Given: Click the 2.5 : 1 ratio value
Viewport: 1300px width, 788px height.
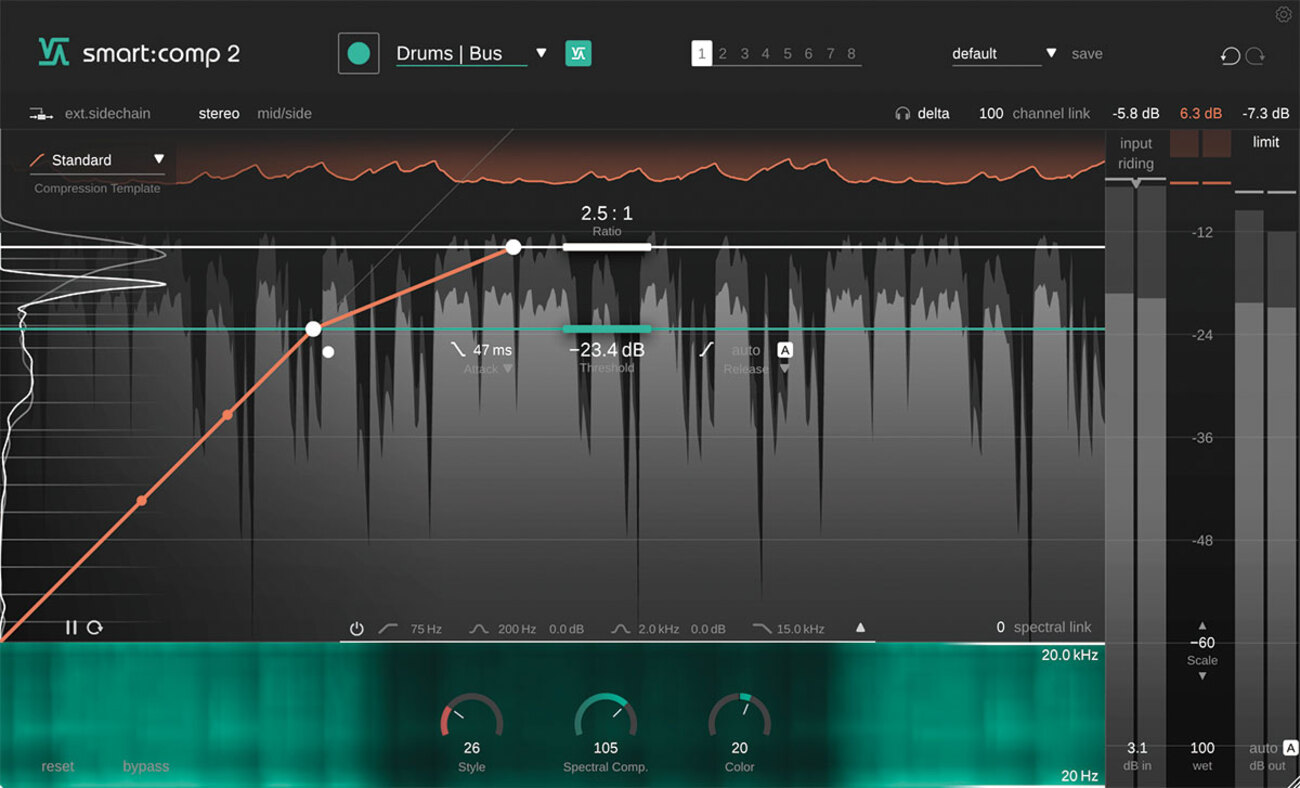Looking at the screenshot, I should click(x=607, y=213).
